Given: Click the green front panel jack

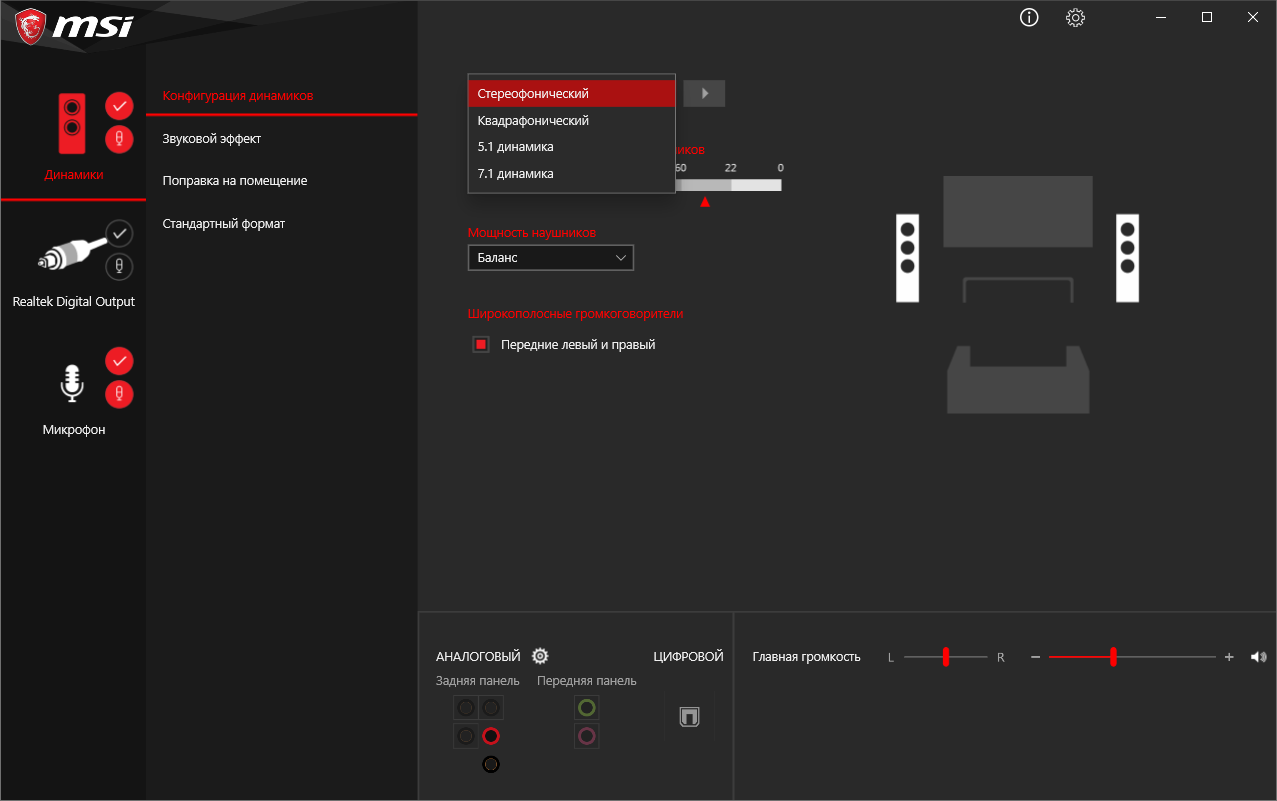Looking at the screenshot, I should click(x=587, y=708).
